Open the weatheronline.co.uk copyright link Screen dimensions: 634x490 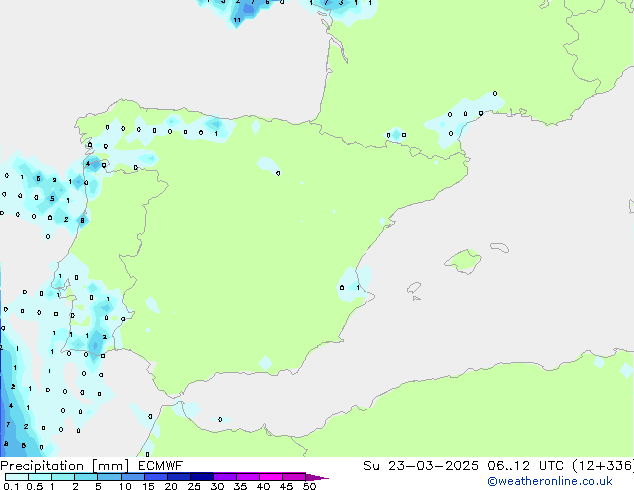tap(549, 481)
